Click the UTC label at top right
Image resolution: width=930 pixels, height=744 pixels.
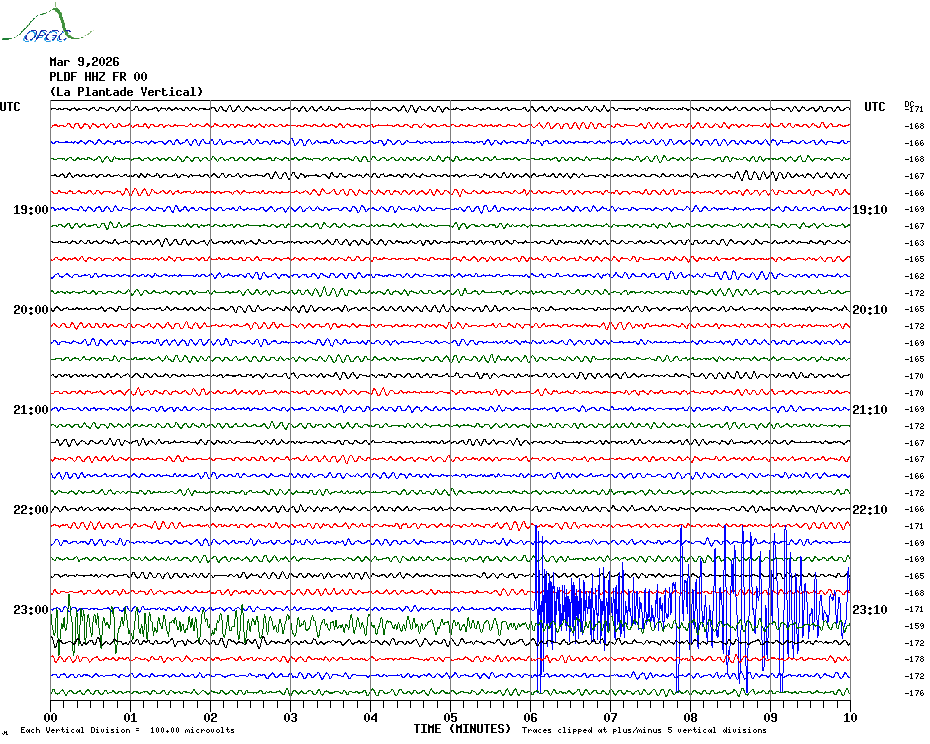tap(875, 107)
